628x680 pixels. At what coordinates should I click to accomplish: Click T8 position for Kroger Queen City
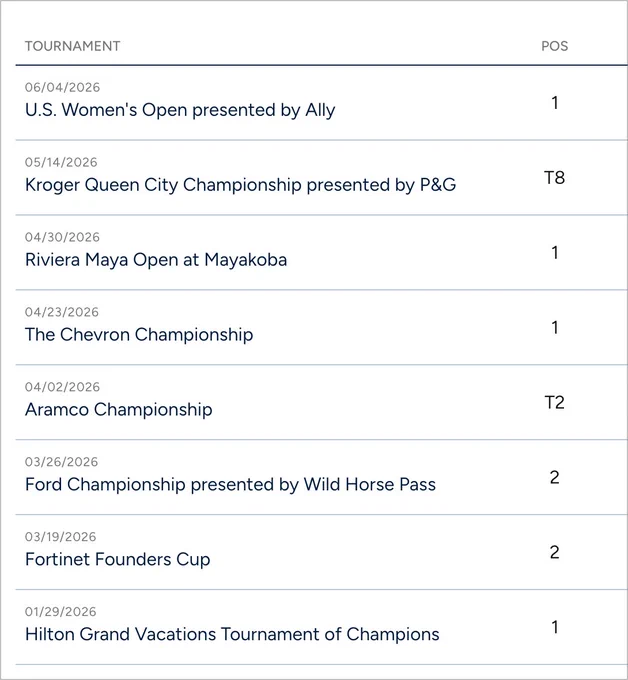[x=555, y=178]
